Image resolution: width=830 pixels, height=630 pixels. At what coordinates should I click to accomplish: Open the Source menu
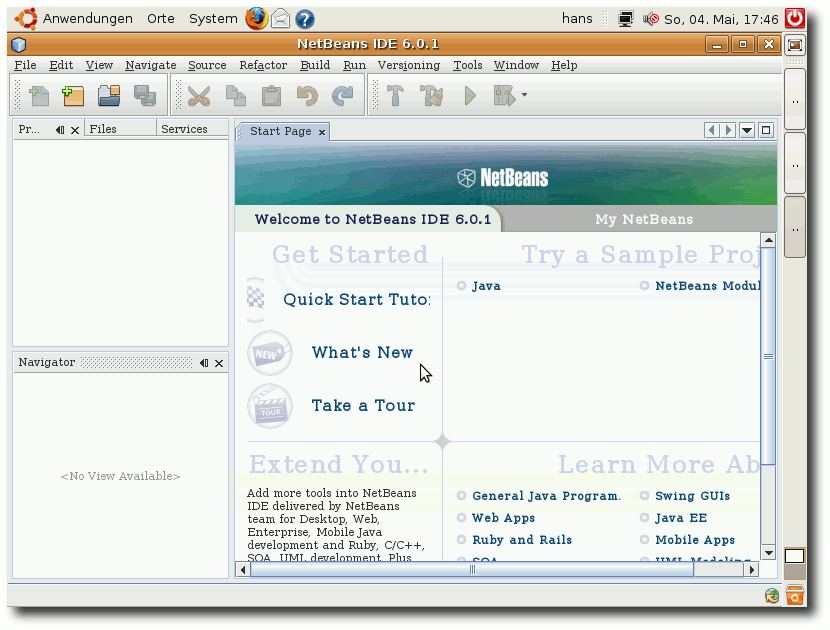(207, 65)
